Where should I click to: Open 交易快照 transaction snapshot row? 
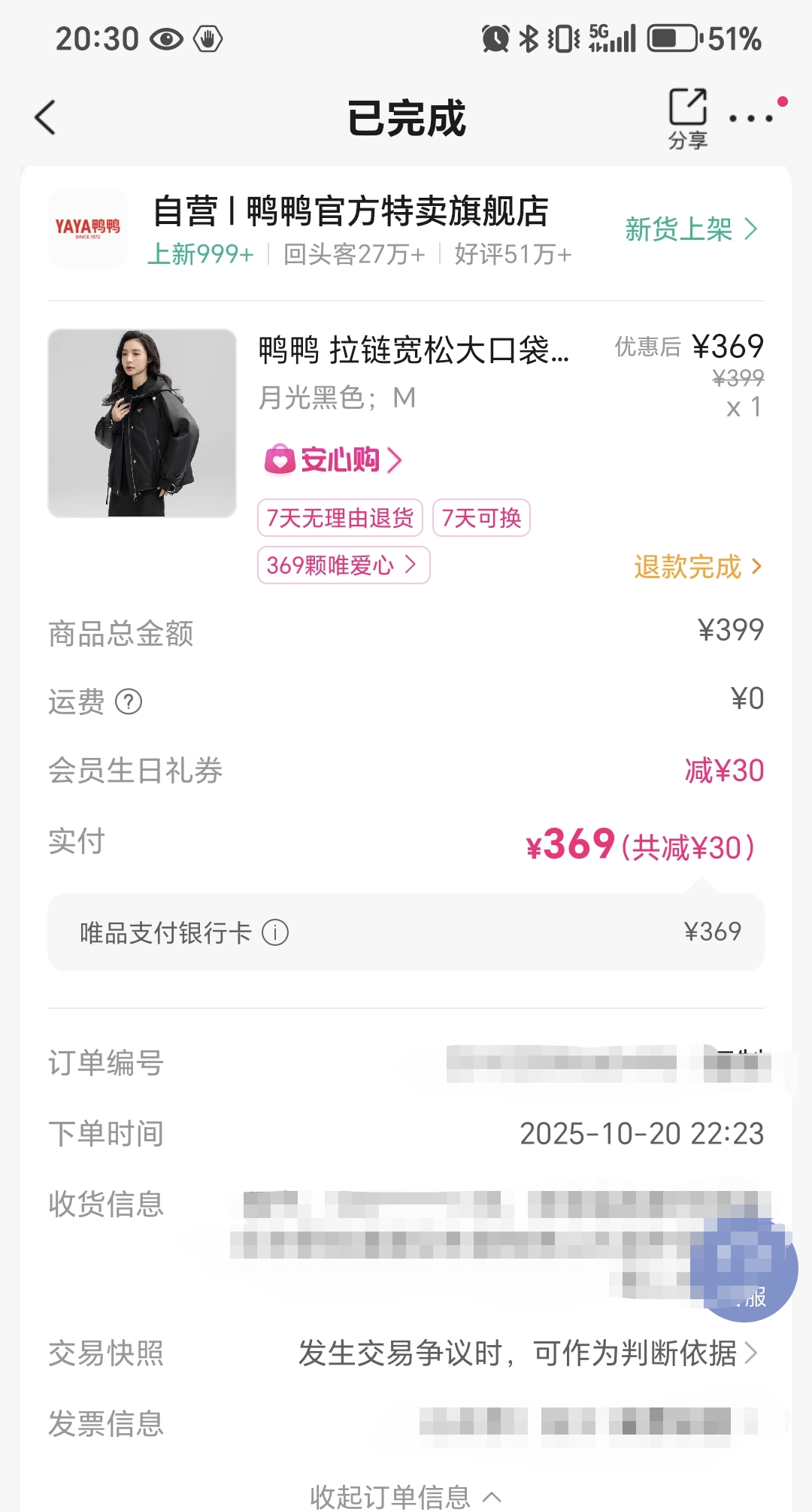coord(526,1353)
